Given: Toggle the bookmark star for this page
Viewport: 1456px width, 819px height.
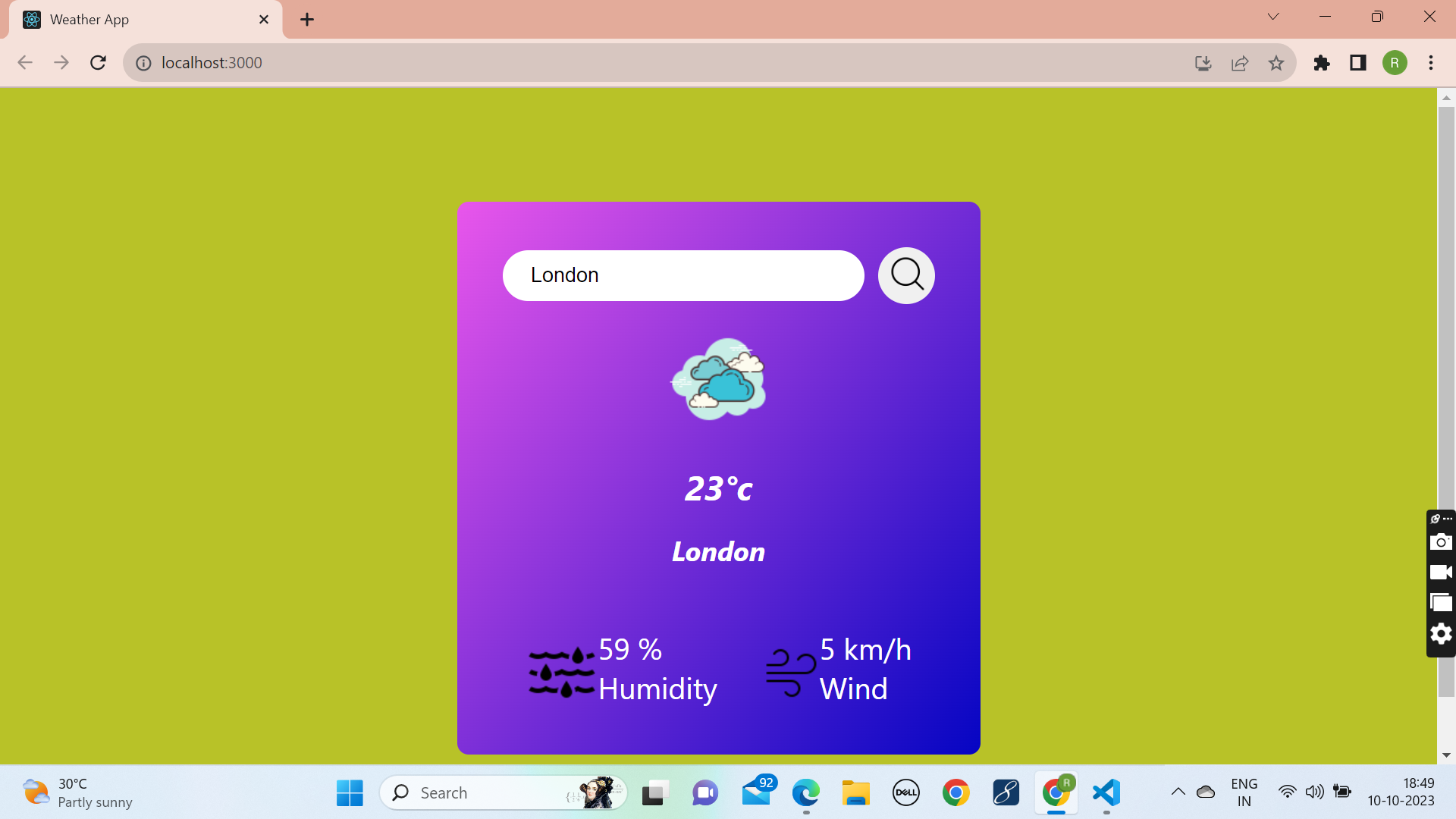Looking at the screenshot, I should (1277, 63).
